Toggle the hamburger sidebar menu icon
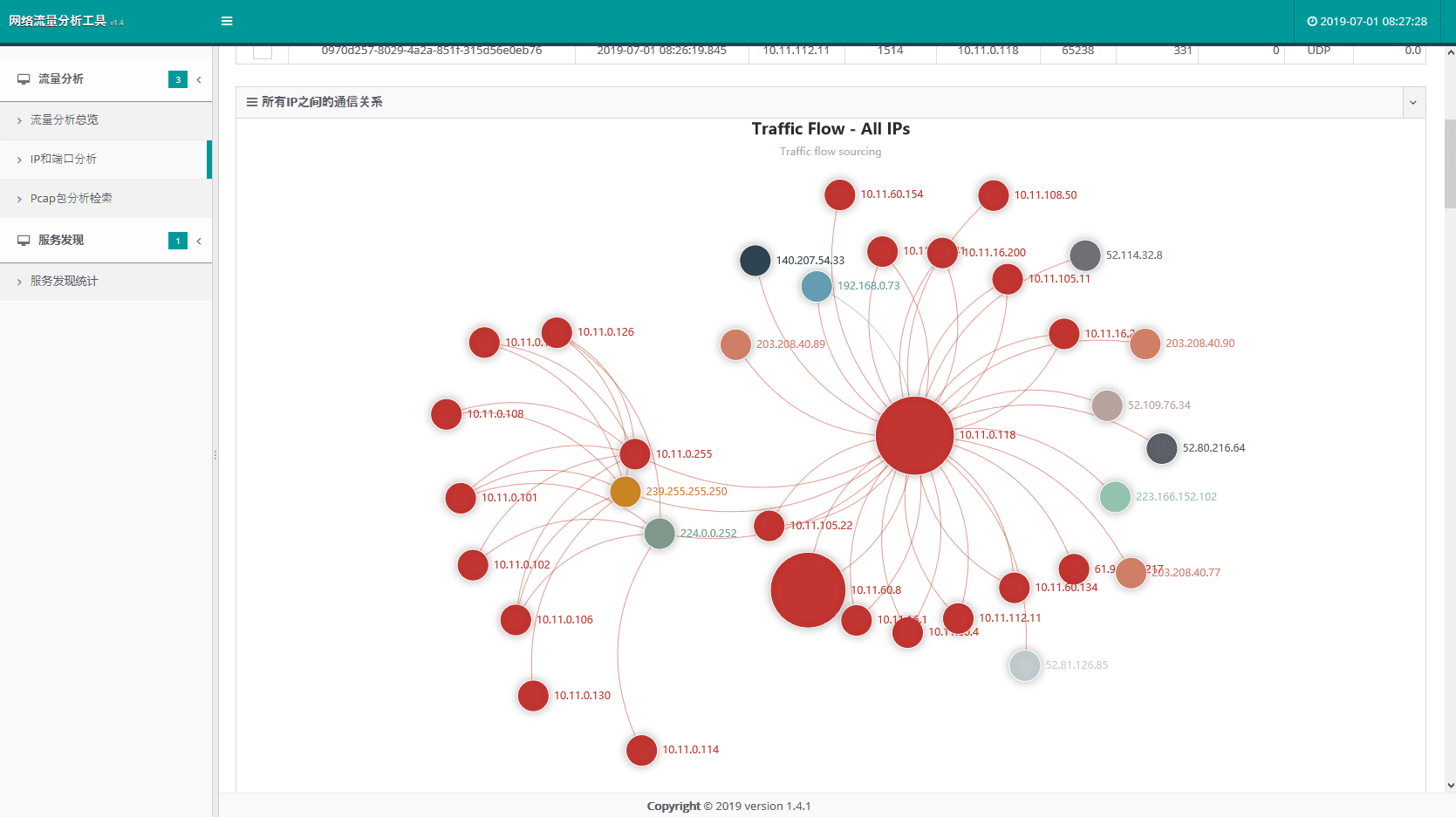The image size is (1456, 817). pos(227,21)
